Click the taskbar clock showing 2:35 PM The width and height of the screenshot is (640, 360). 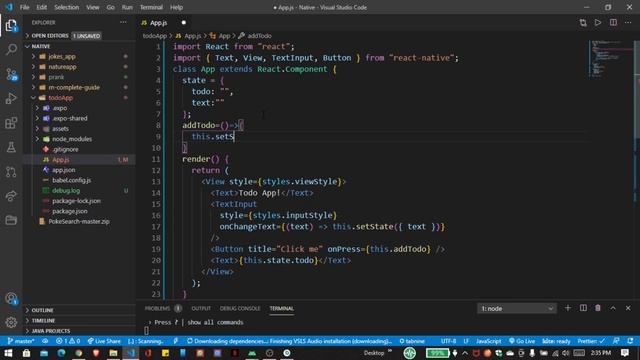click(600, 353)
